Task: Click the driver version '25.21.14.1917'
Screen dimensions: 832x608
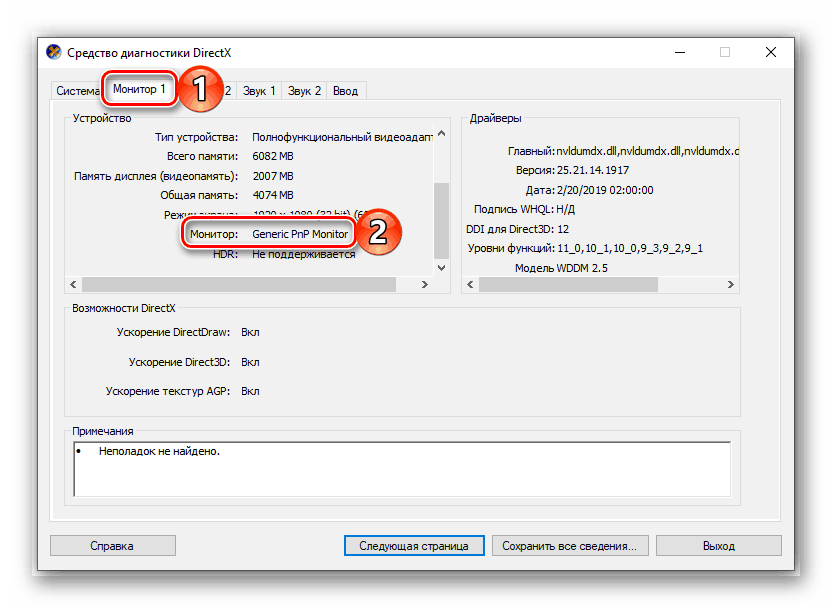Action: click(593, 170)
